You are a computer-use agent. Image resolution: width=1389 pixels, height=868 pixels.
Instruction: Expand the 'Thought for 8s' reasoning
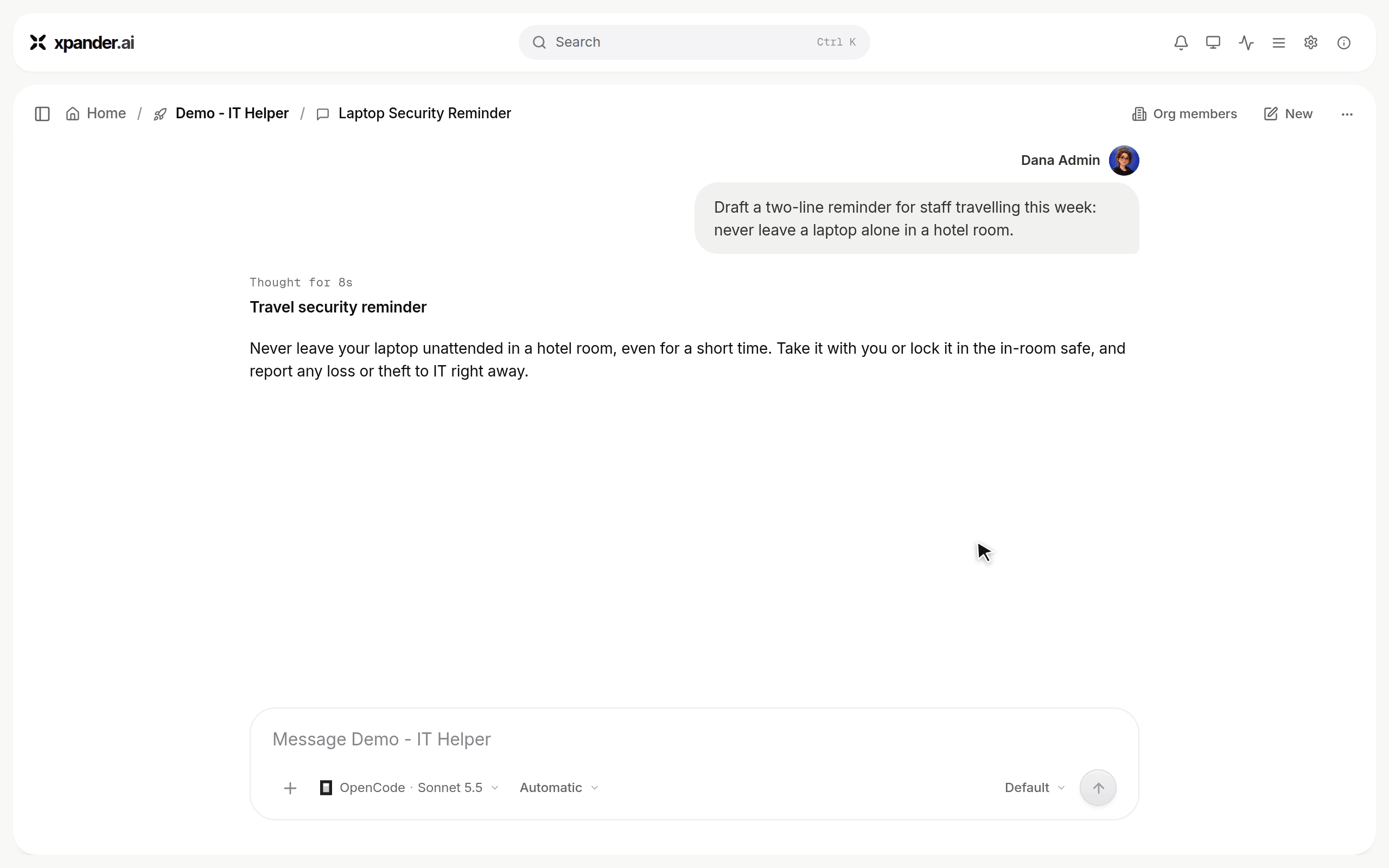tap(301, 283)
